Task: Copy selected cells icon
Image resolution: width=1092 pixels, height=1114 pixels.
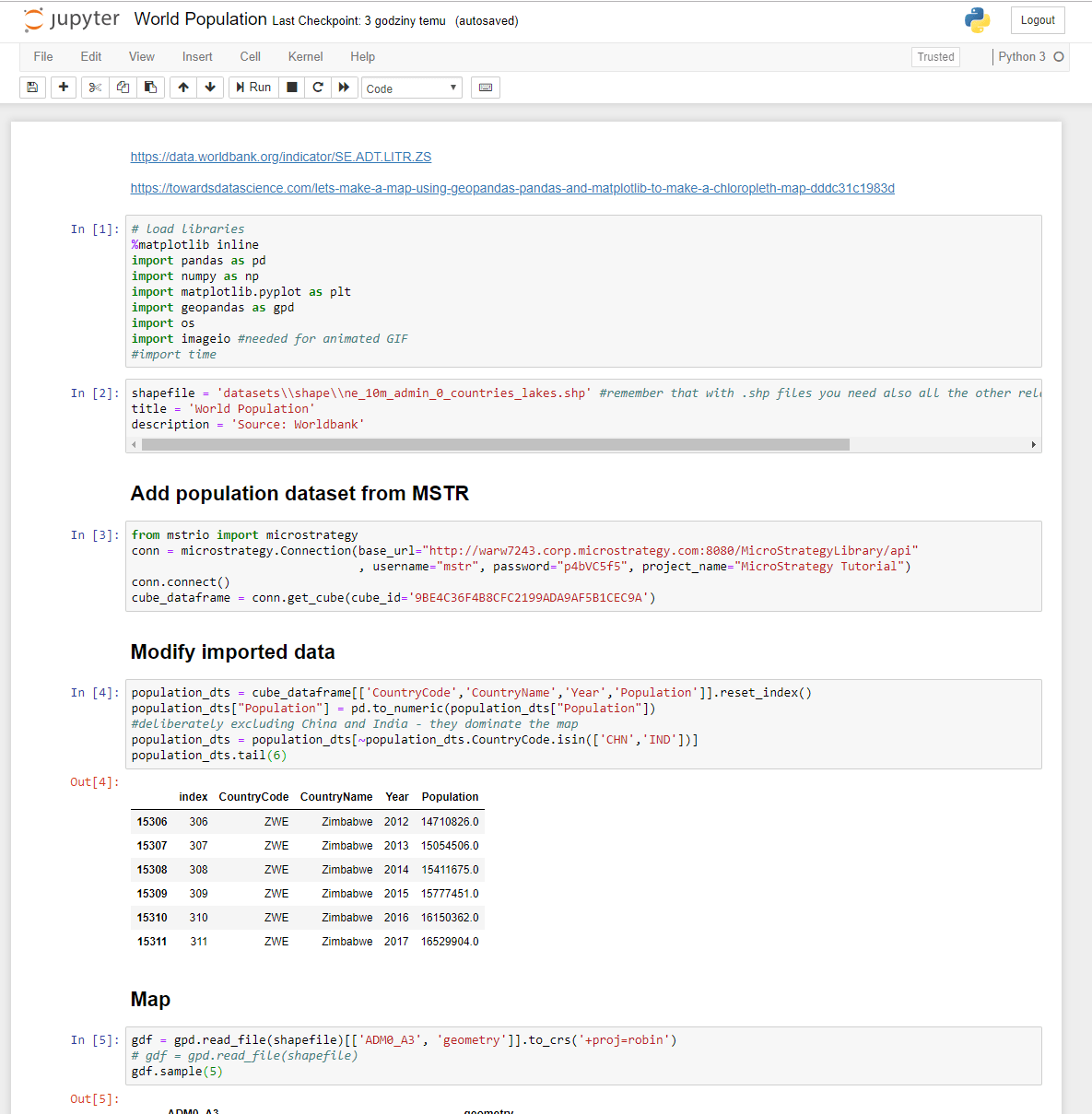Action: point(123,88)
